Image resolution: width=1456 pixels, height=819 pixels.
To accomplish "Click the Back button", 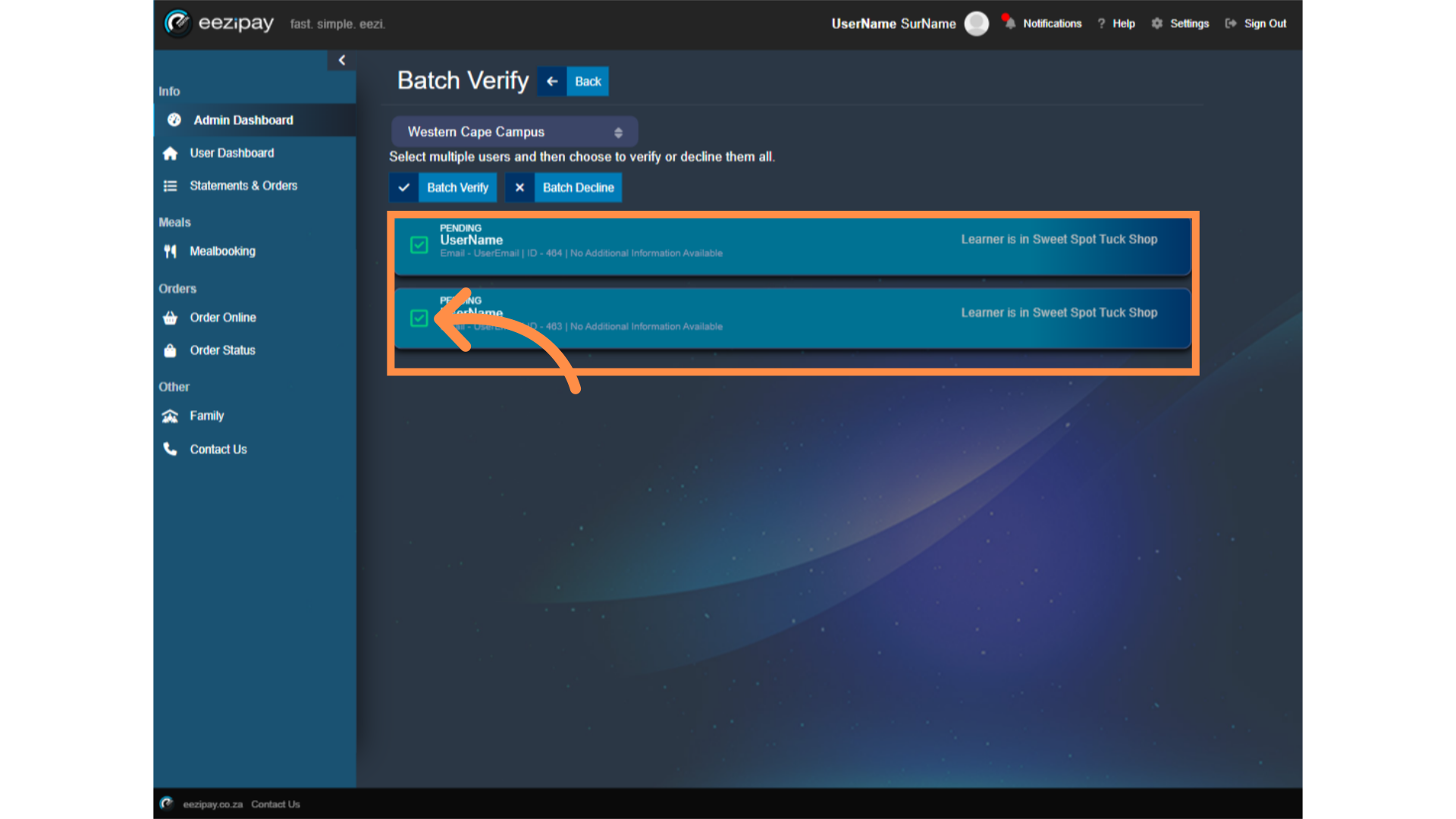I will [588, 81].
